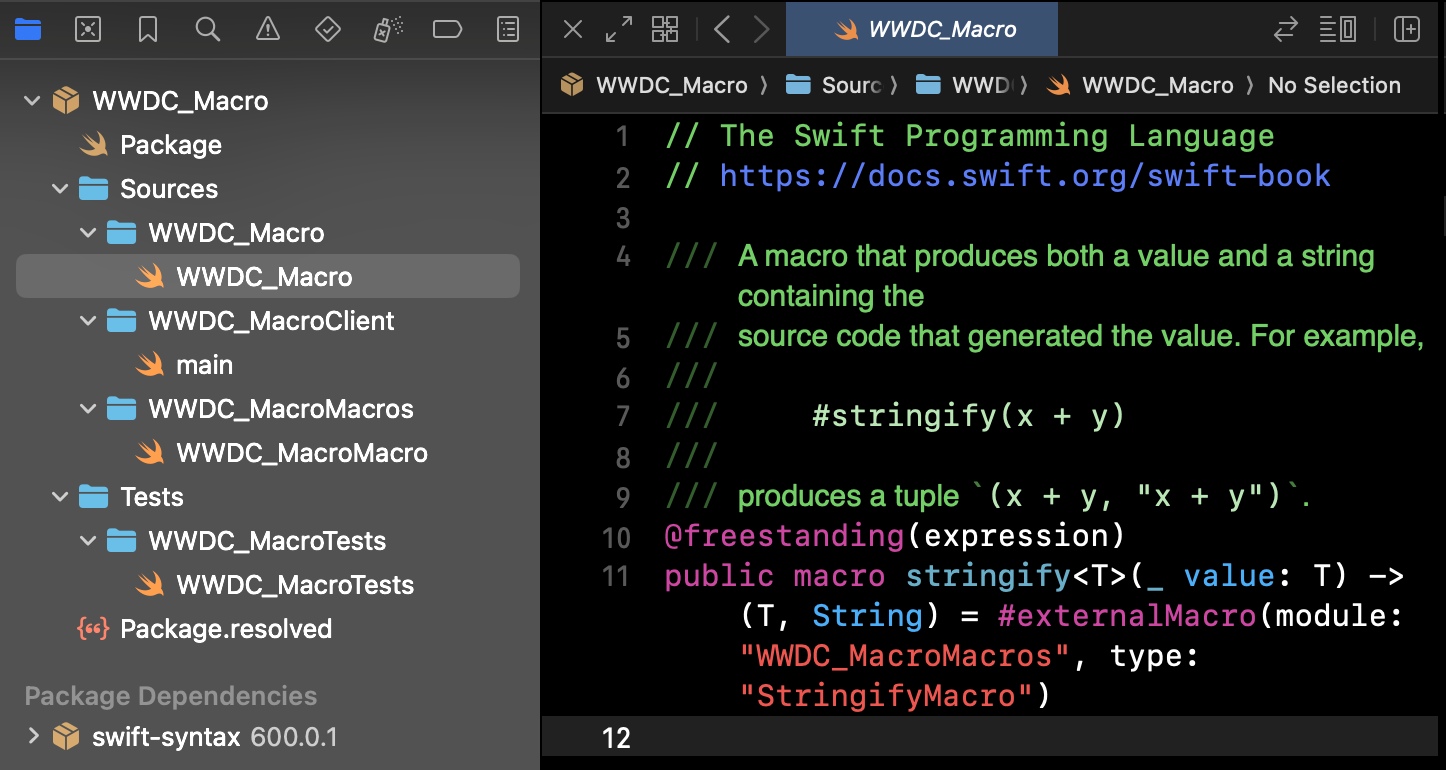
Task: Collapse the WWDC_Macro subfolder under Sources
Action: [89, 233]
